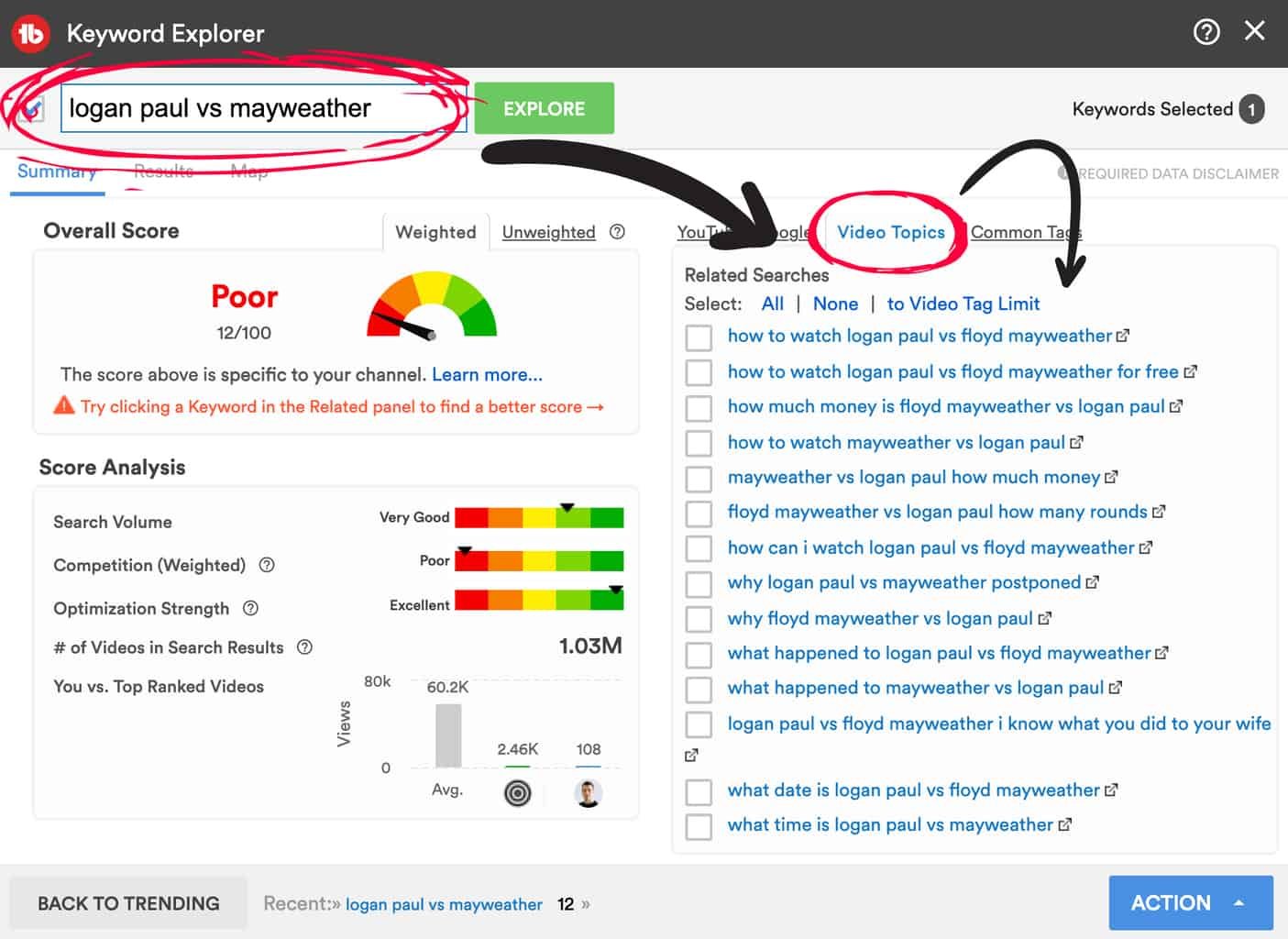The height and width of the screenshot is (939, 1288).
Task: Click the Unweighted info question icon
Action: click(617, 232)
